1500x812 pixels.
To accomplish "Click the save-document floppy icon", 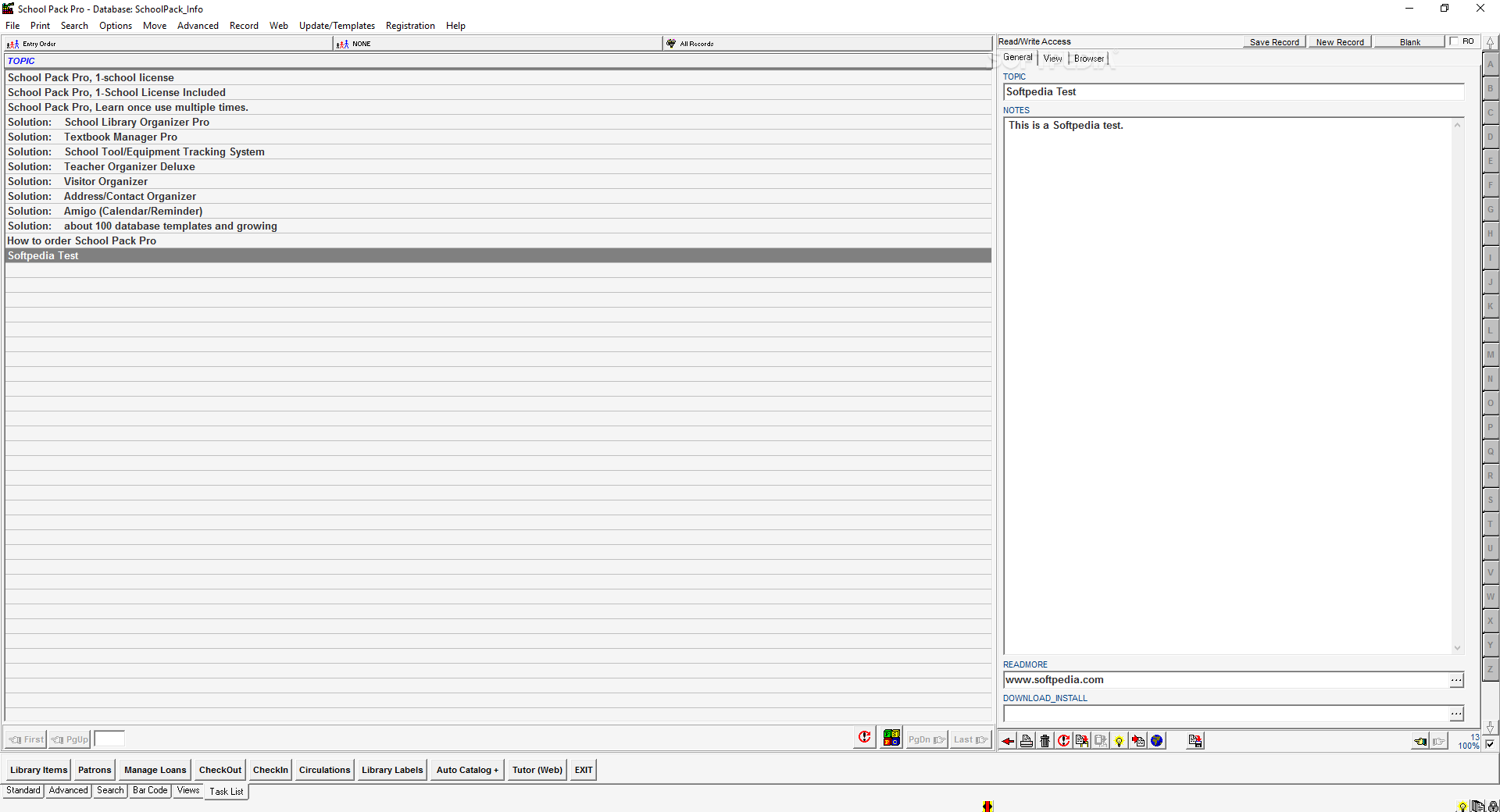I will [x=1195, y=741].
